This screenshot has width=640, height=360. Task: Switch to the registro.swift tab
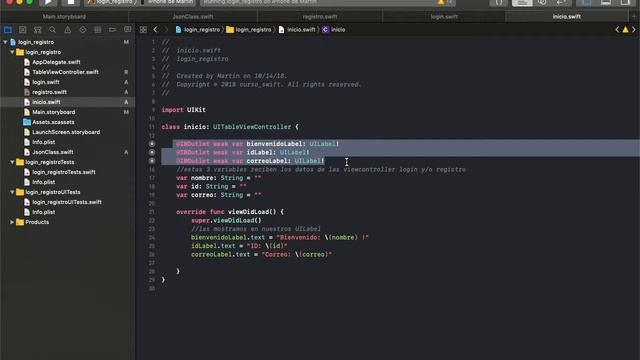click(x=320, y=17)
